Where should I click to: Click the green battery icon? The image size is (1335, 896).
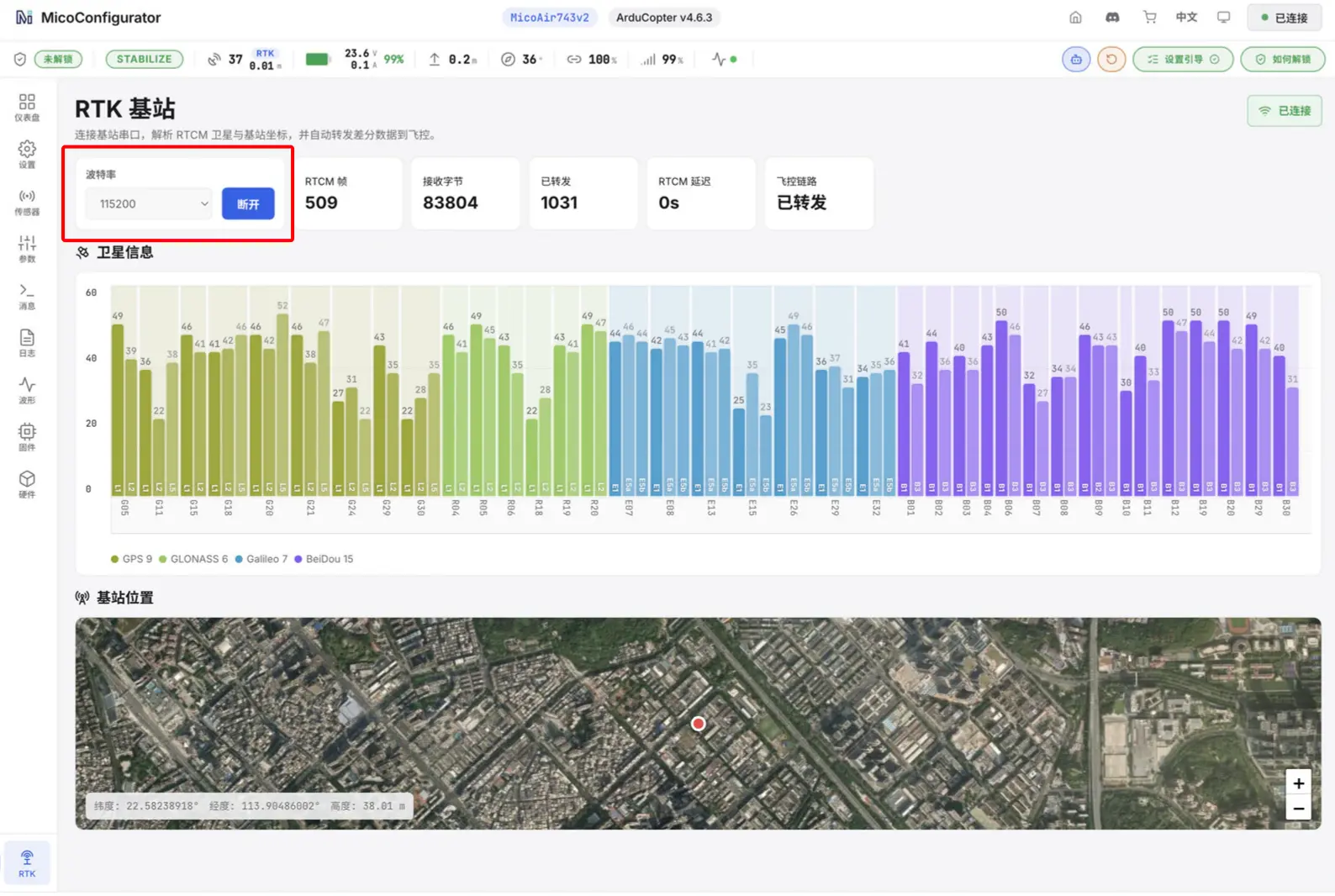317,60
